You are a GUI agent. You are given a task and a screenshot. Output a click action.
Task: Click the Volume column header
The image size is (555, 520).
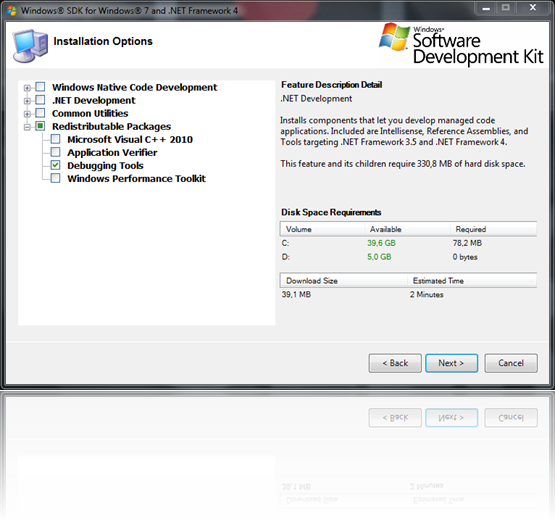[322, 229]
